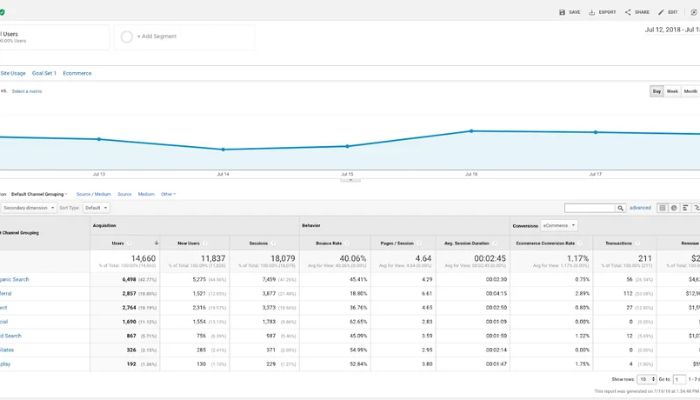Click the total users value 14,660
Screen dimensions: 700x400
[143, 258]
